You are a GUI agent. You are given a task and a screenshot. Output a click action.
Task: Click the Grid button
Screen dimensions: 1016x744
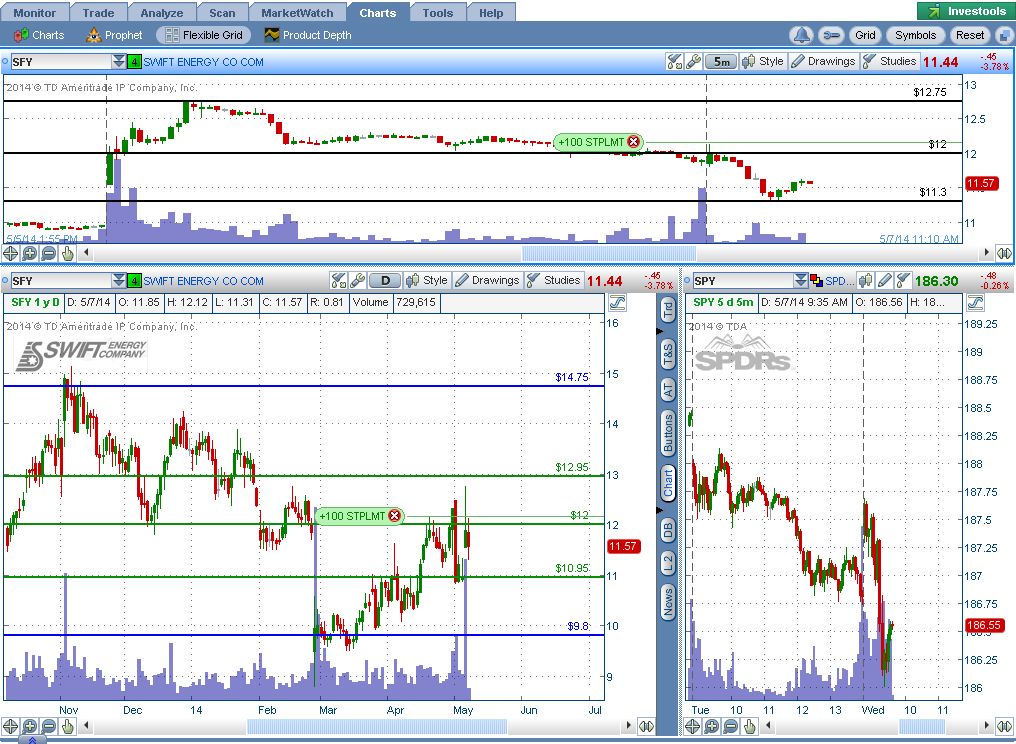click(x=865, y=35)
